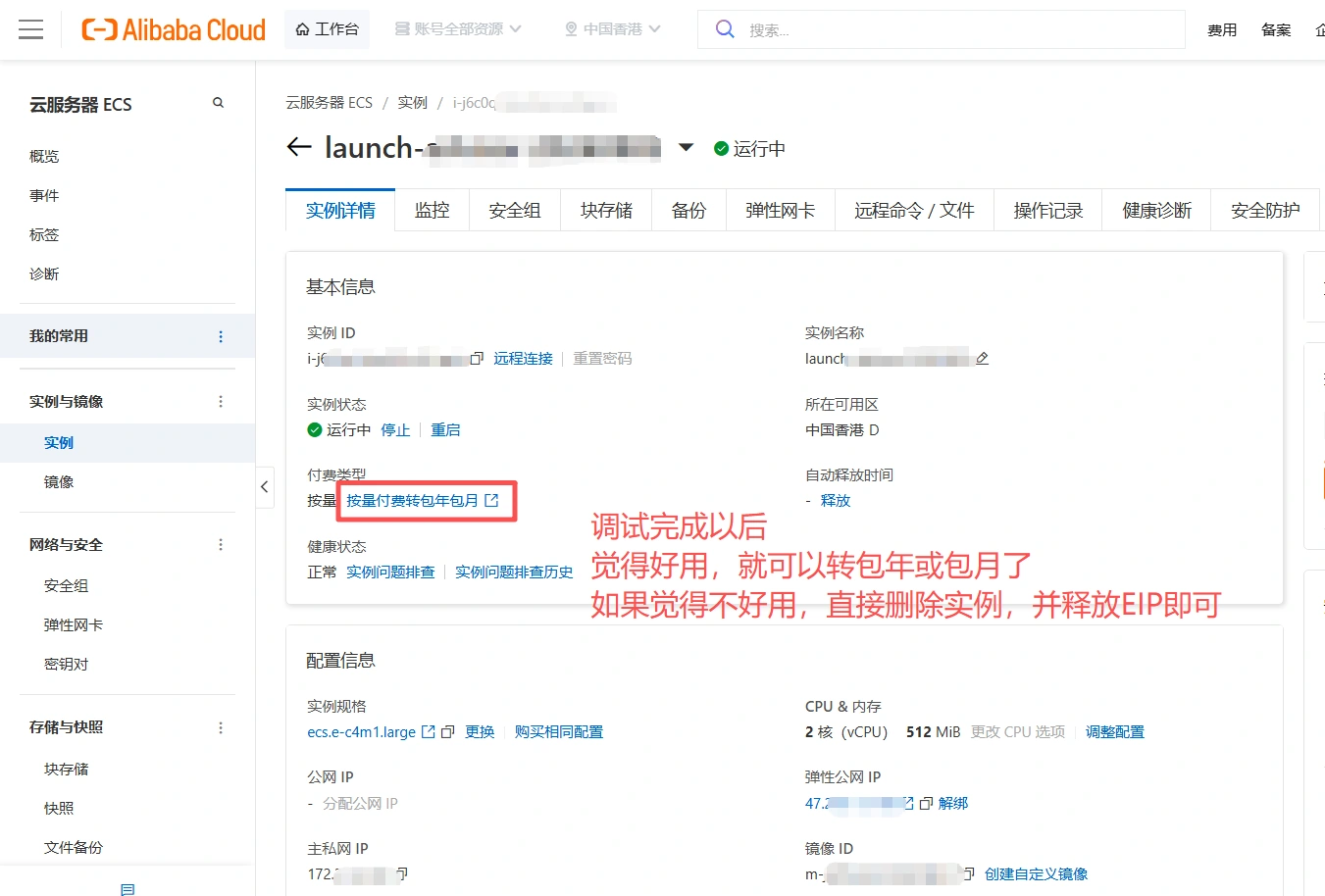The image size is (1325, 896).
Task: Copy the instance ID with the copy icon
Action: click(477, 359)
